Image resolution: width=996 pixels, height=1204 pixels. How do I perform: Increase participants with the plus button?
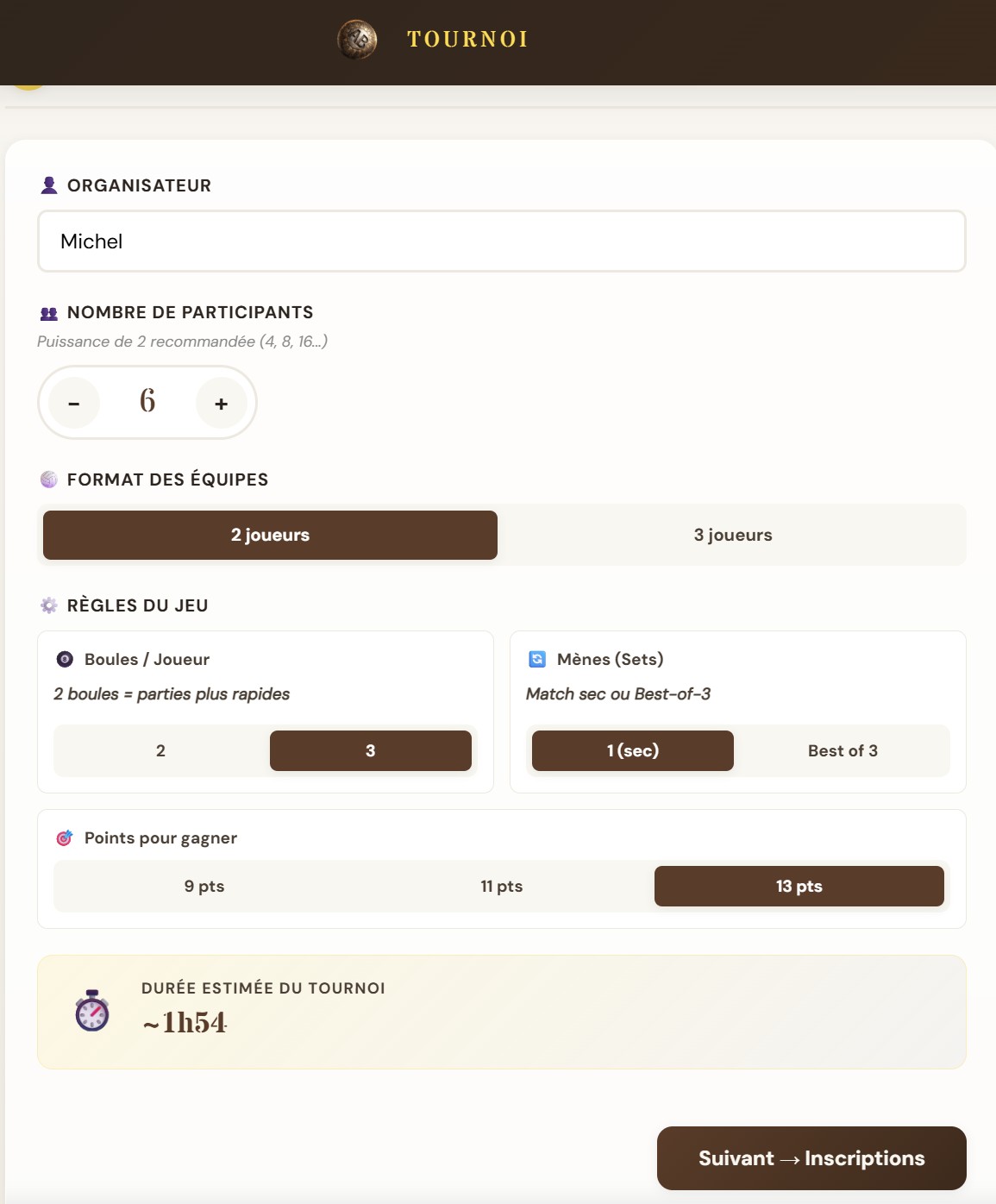pyautogui.click(x=222, y=403)
